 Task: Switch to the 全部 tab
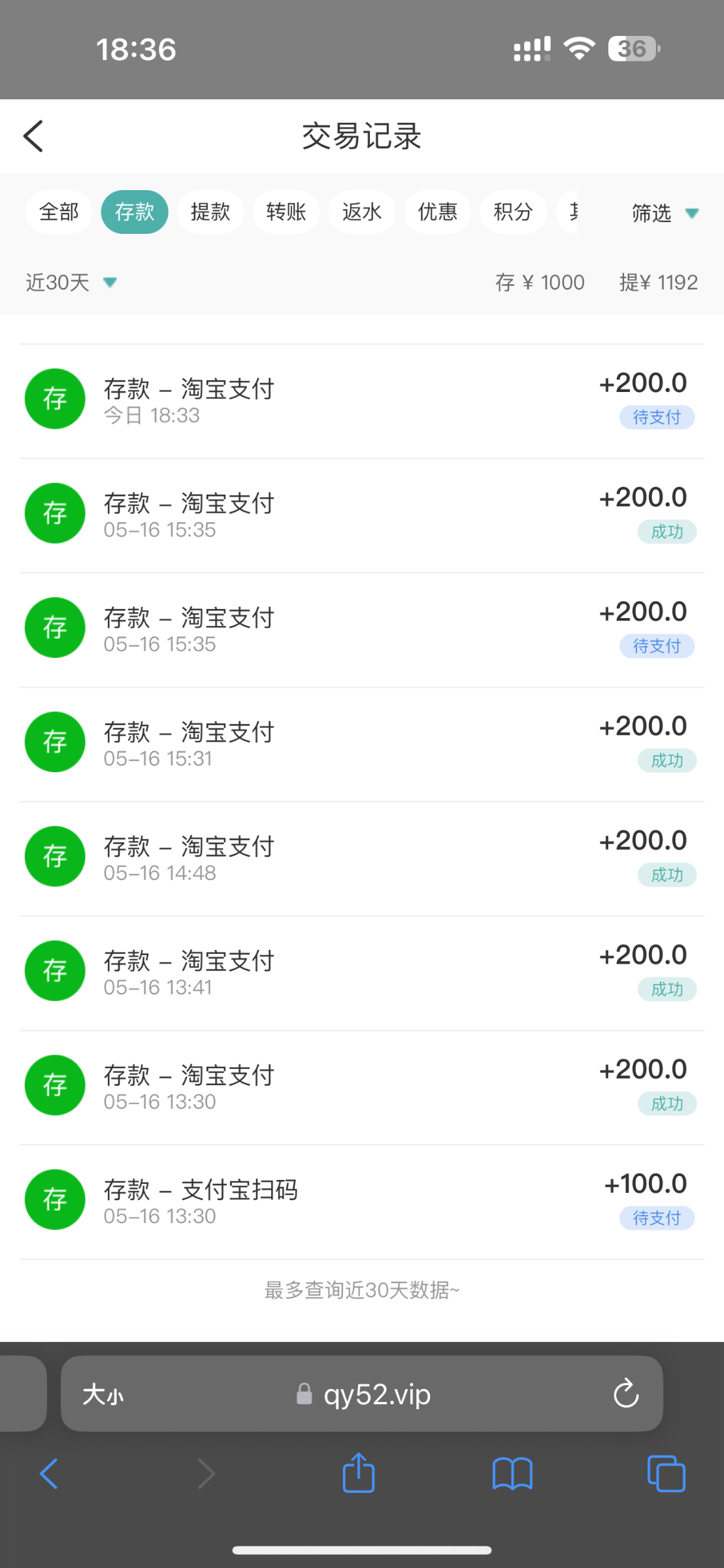point(59,212)
